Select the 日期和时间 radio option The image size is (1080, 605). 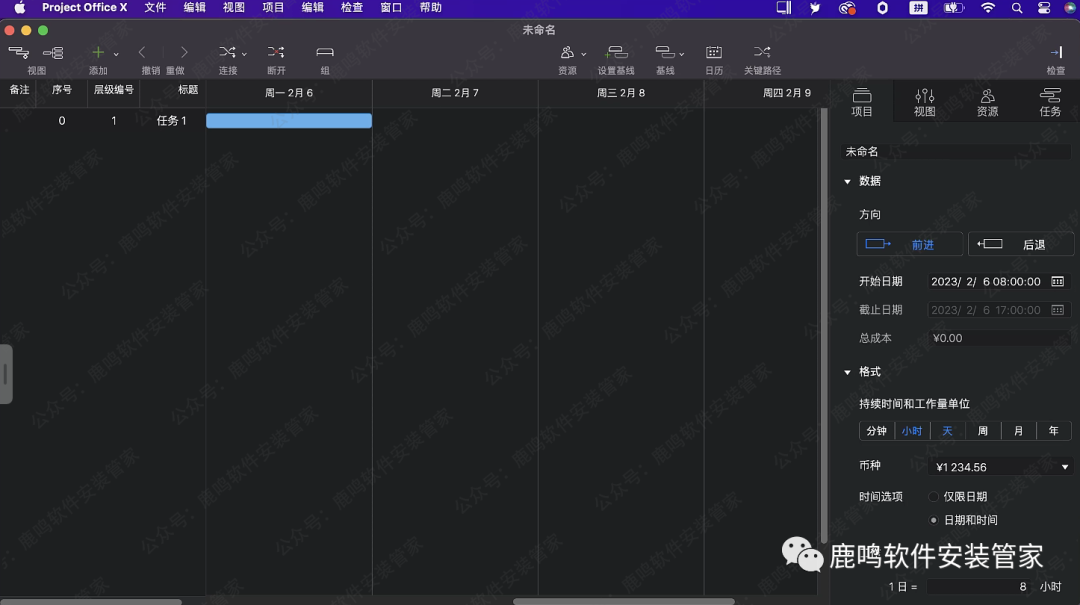click(x=932, y=519)
